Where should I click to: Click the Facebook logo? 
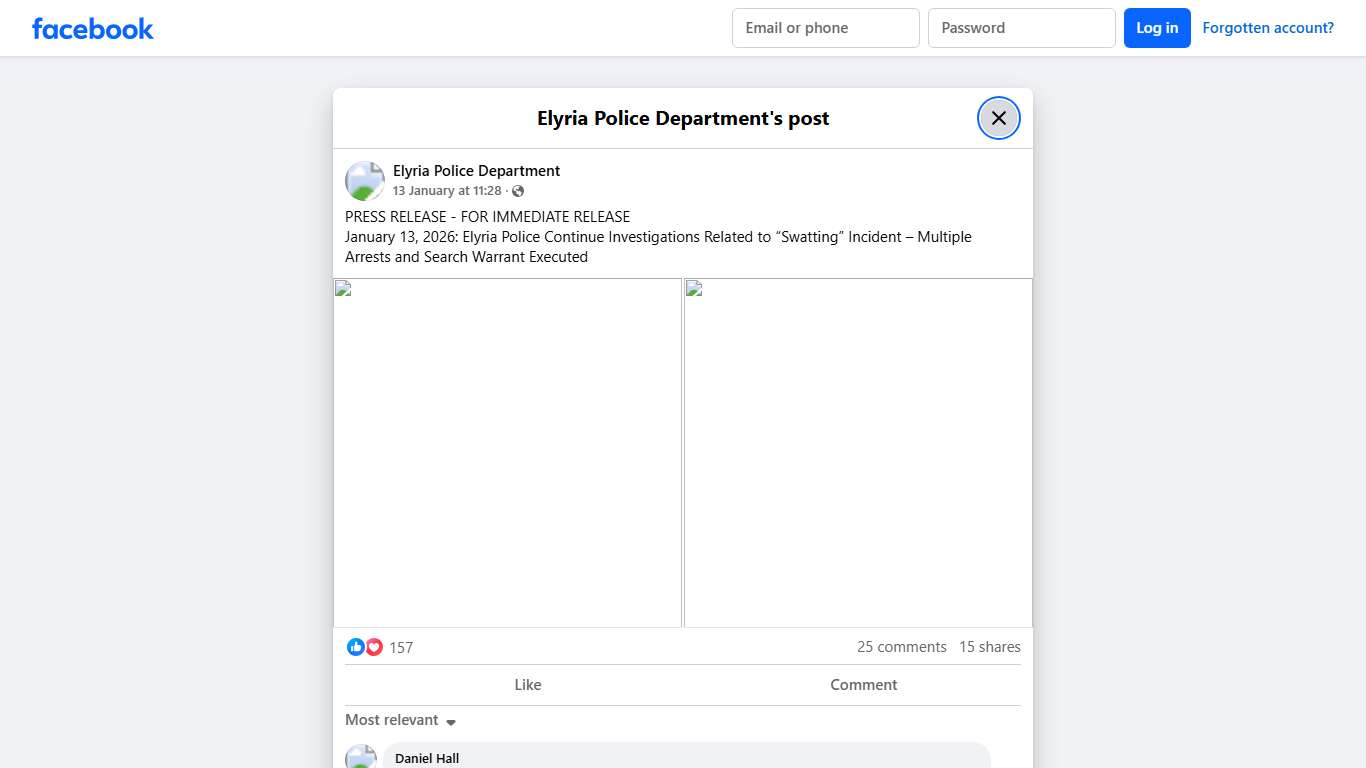pyautogui.click(x=92, y=28)
